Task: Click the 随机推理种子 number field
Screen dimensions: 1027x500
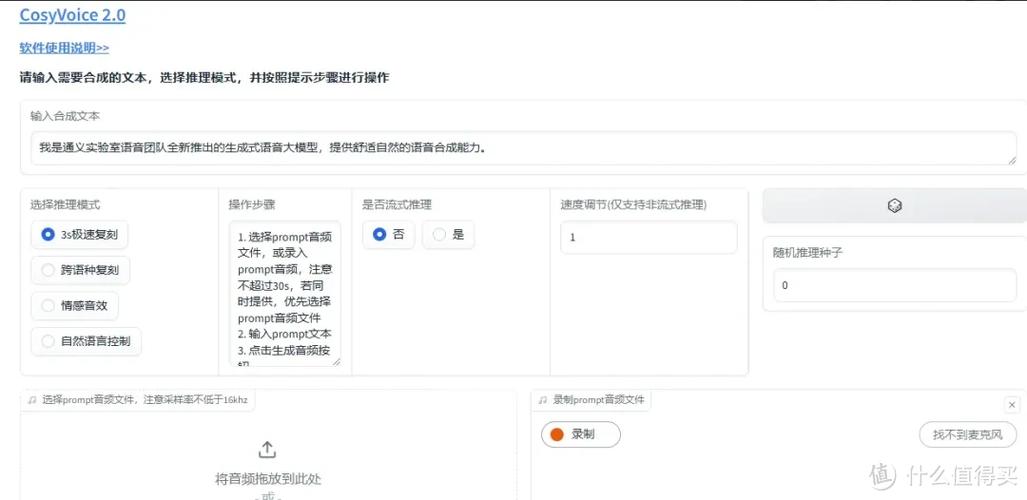Action: (x=895, y=285)
